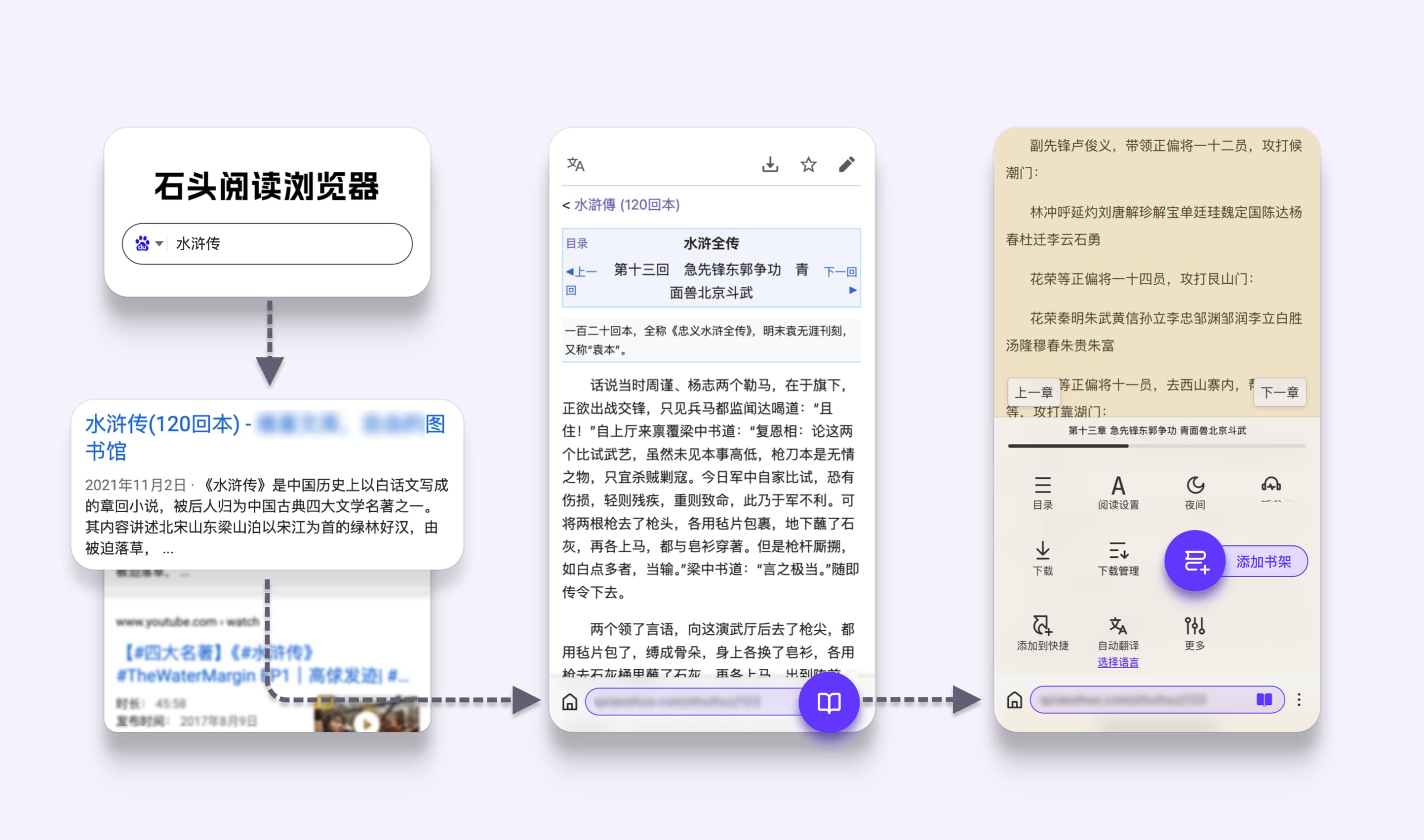Toggle 自动翻译 auto translate
Viewport: 1424px width, 840px height.
(1118, 633)
